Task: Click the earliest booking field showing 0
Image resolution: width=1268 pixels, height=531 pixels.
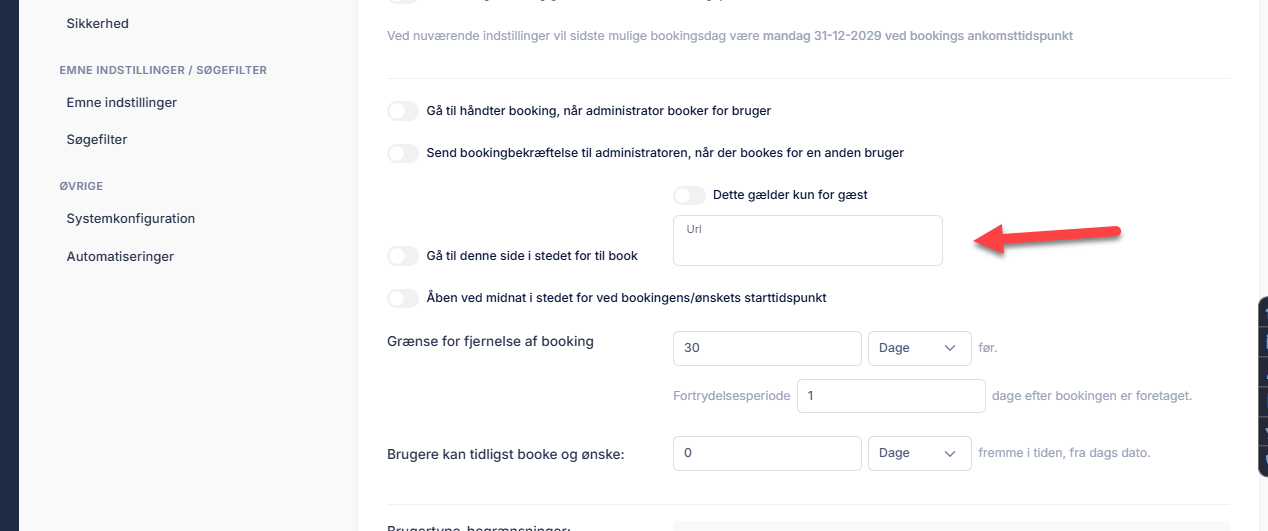Action: click(767, 453)
